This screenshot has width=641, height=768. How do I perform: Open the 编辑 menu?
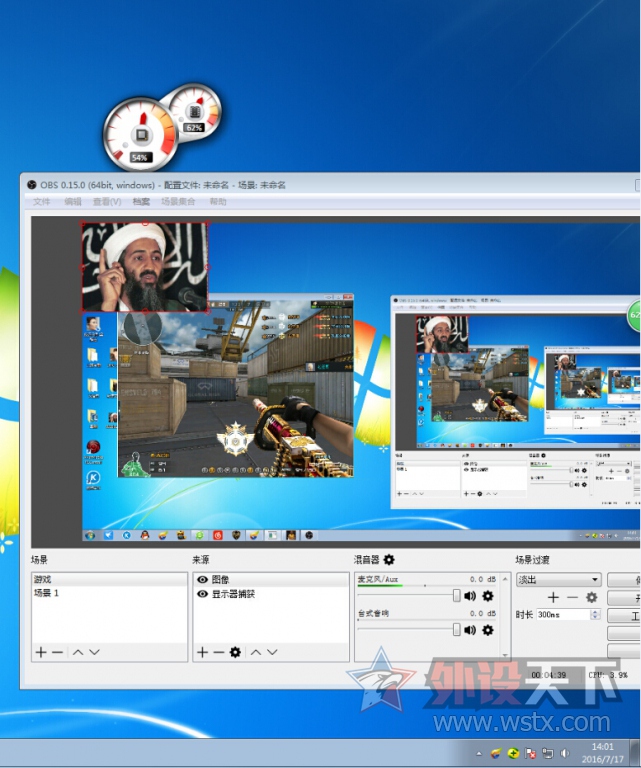pyautogui.click(x=72, y=201)
